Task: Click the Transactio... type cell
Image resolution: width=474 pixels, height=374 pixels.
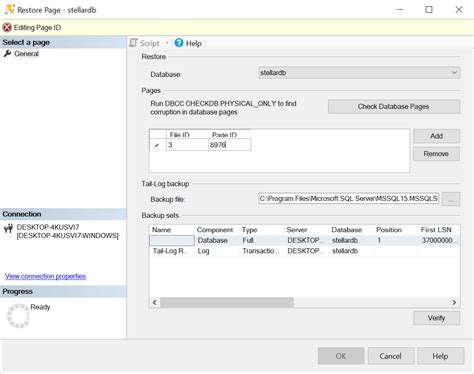Action: coord(262,251)
